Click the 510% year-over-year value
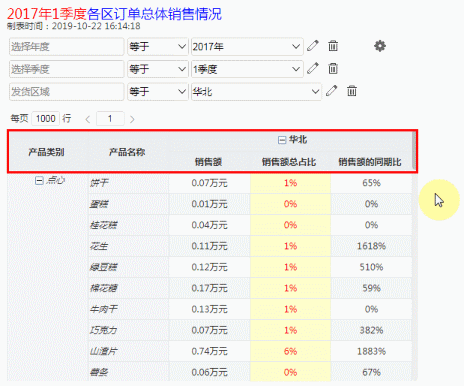Viewport: 464px width, 386px height. click(x=371, y=267)
